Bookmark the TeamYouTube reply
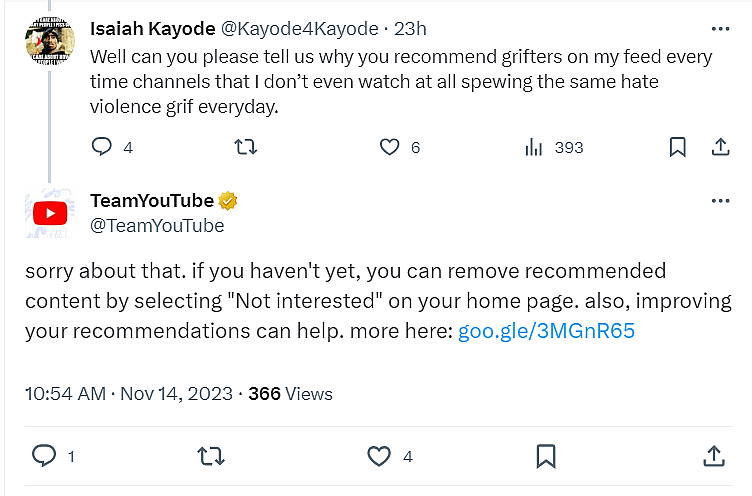The height and width of the screenshot is (496, 752). click(x=545, y=456)
